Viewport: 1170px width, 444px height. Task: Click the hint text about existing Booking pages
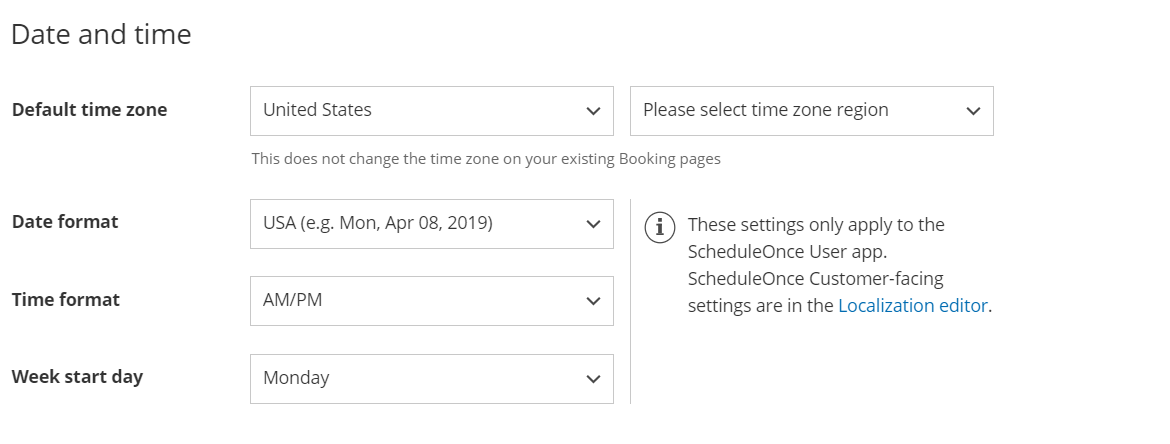coord(485,158)
